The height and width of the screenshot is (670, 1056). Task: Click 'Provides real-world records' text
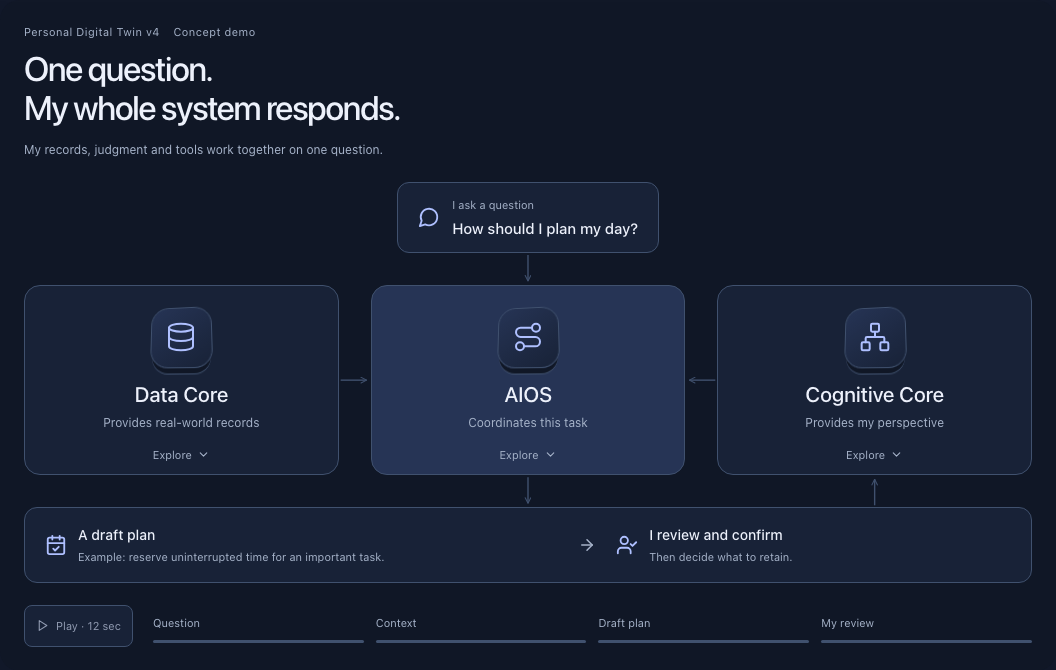point(181,422)
